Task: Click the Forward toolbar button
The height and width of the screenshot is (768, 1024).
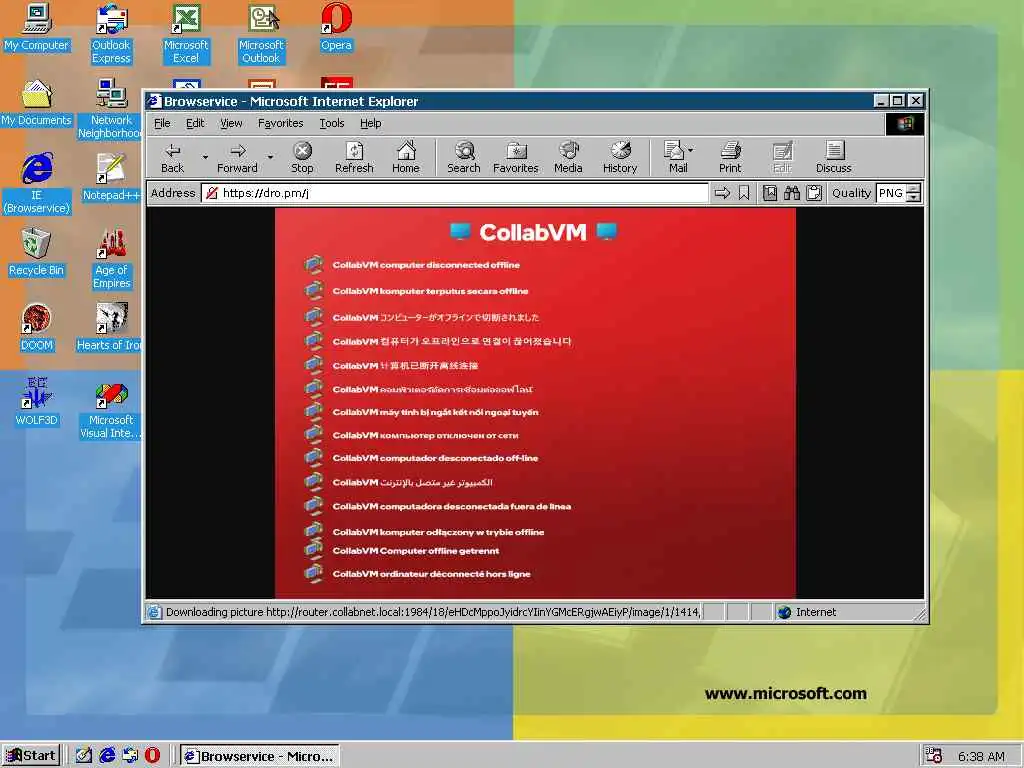Action: pyautogui.click(x=237, y=158)
